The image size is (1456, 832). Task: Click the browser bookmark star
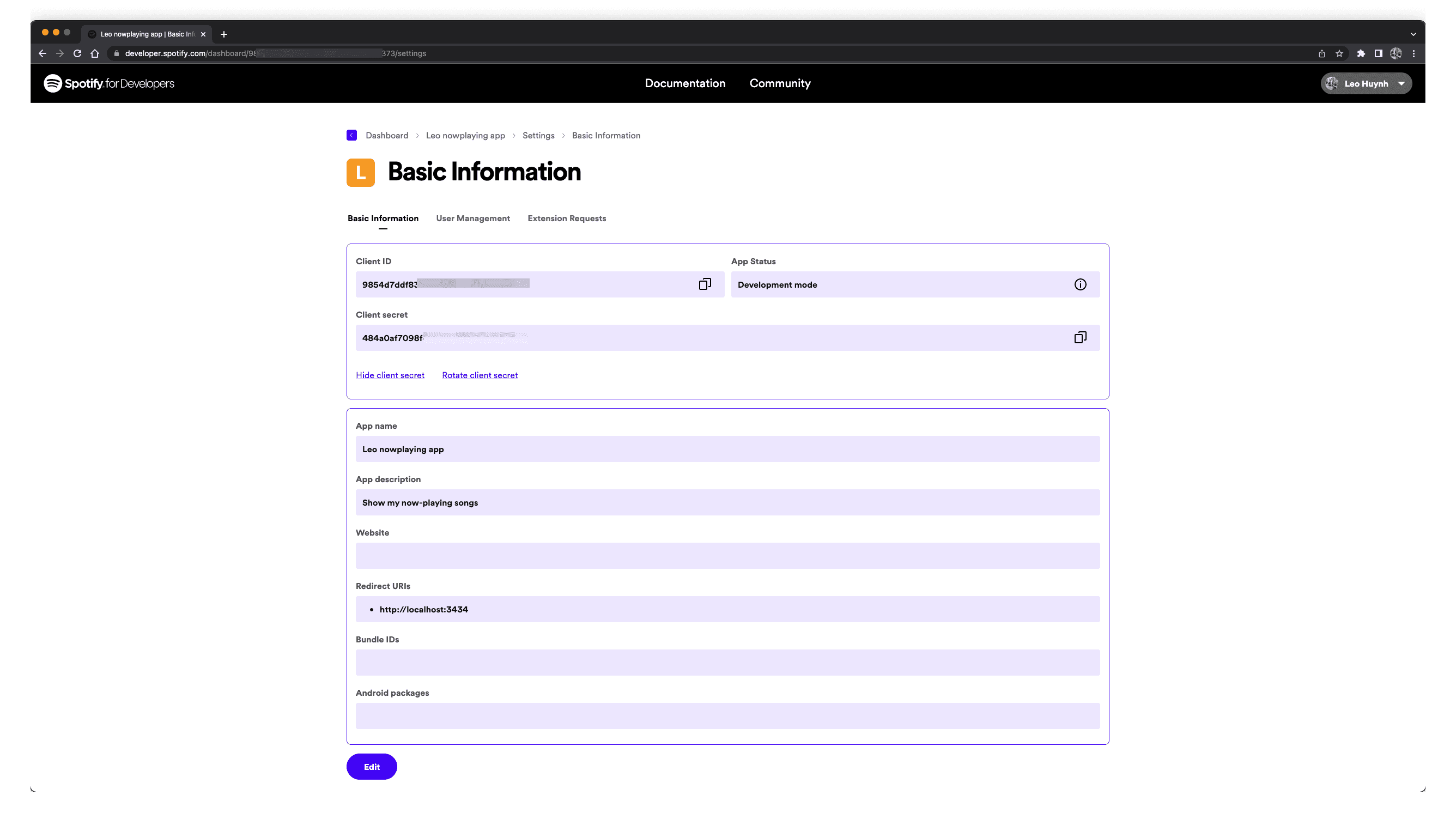point(1339,53)
